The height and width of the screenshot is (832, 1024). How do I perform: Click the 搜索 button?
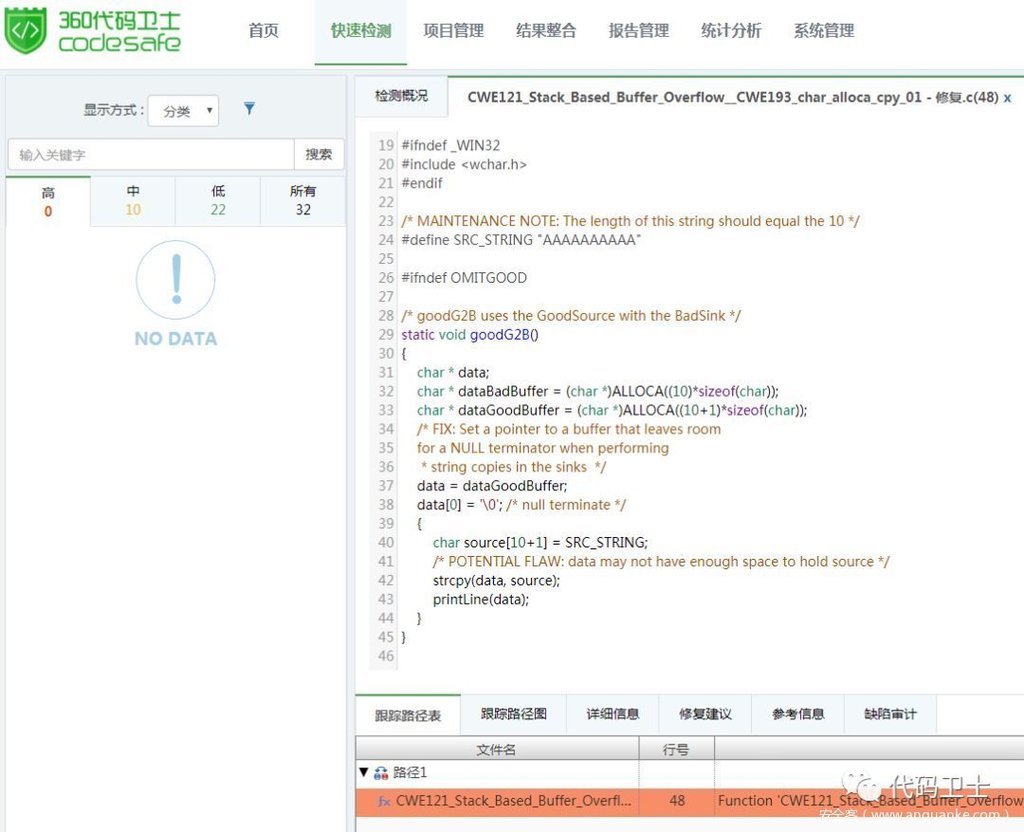pos(319,154)
